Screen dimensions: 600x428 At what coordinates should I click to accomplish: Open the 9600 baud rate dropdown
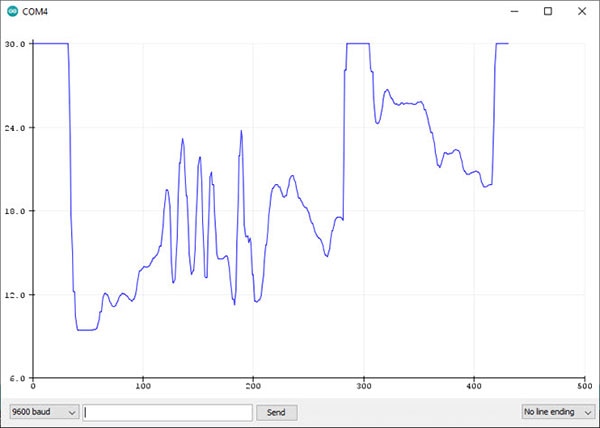click(x=44, y=412)
